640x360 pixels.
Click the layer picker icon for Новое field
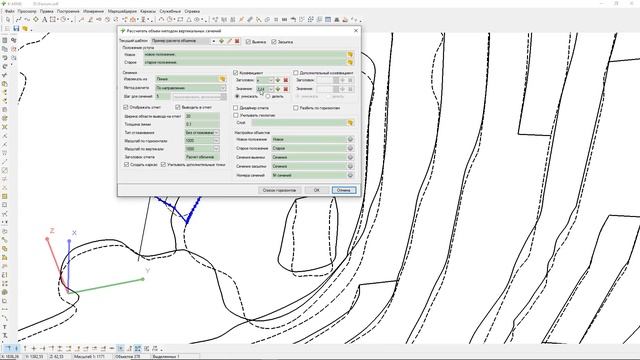point(350,54)
